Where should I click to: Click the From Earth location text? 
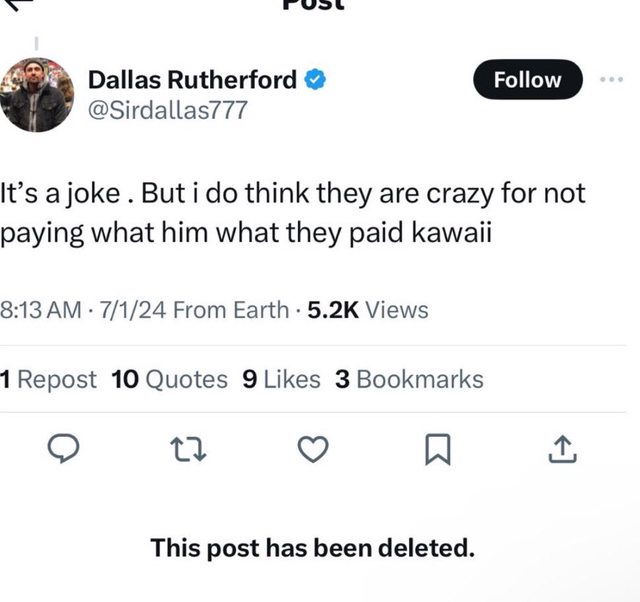(231, 310)
